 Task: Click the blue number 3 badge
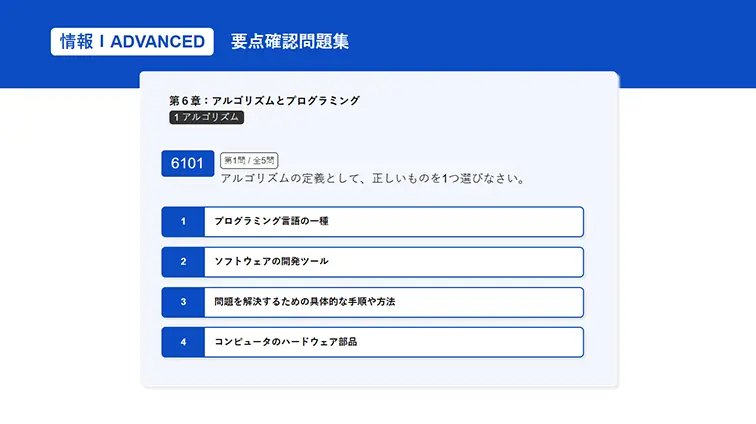point(183,302)
